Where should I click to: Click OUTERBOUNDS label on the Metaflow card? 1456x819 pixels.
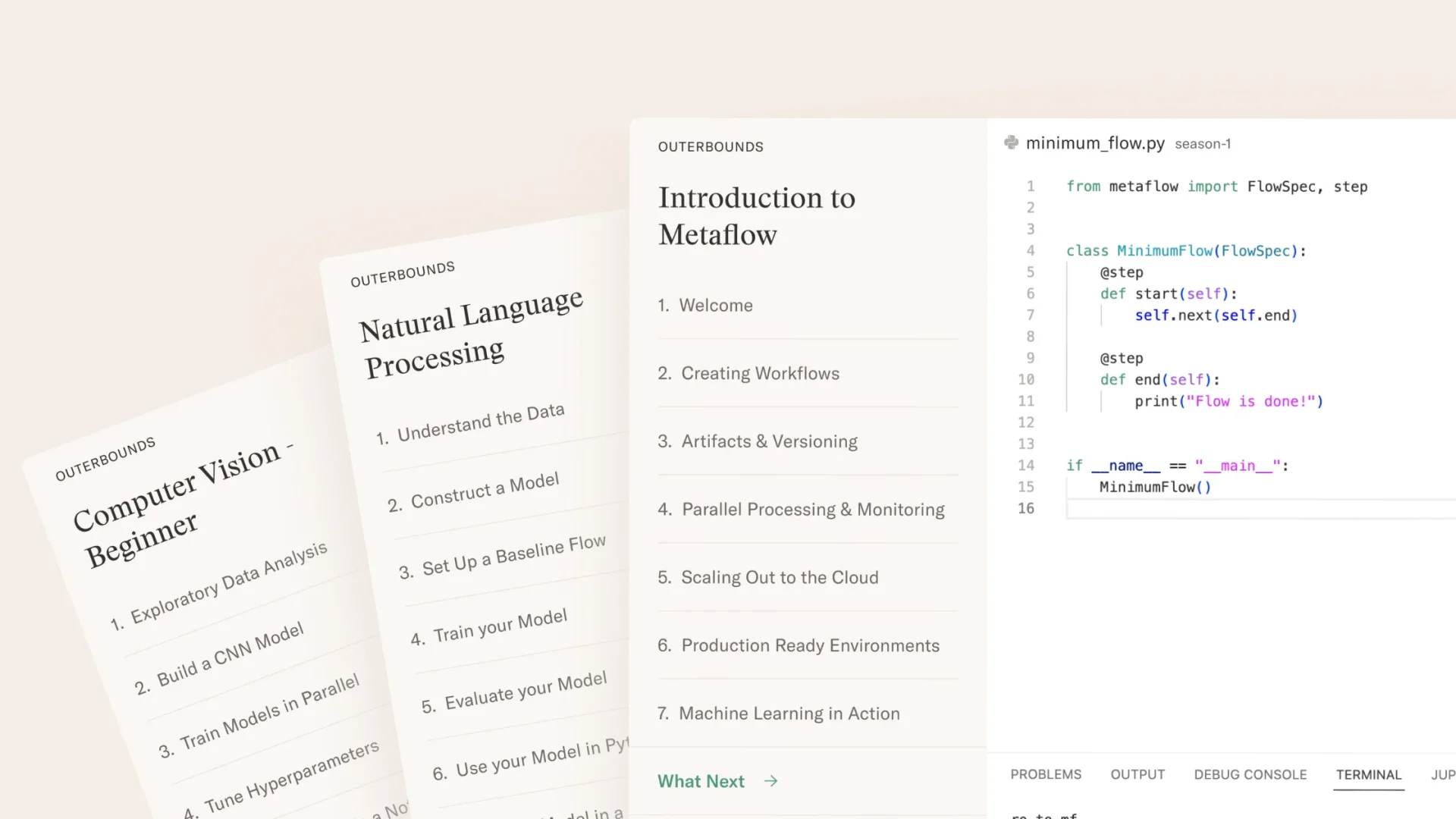point(711,147)
